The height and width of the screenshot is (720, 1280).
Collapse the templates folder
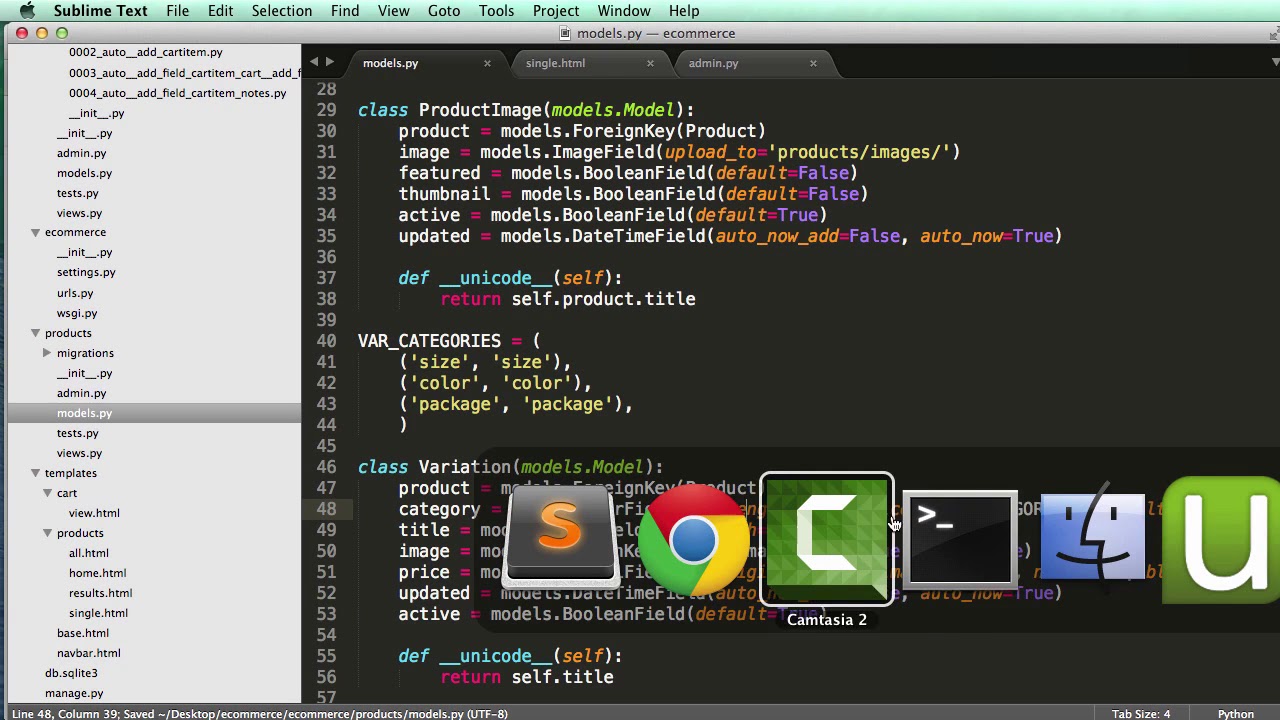(35, 473)
